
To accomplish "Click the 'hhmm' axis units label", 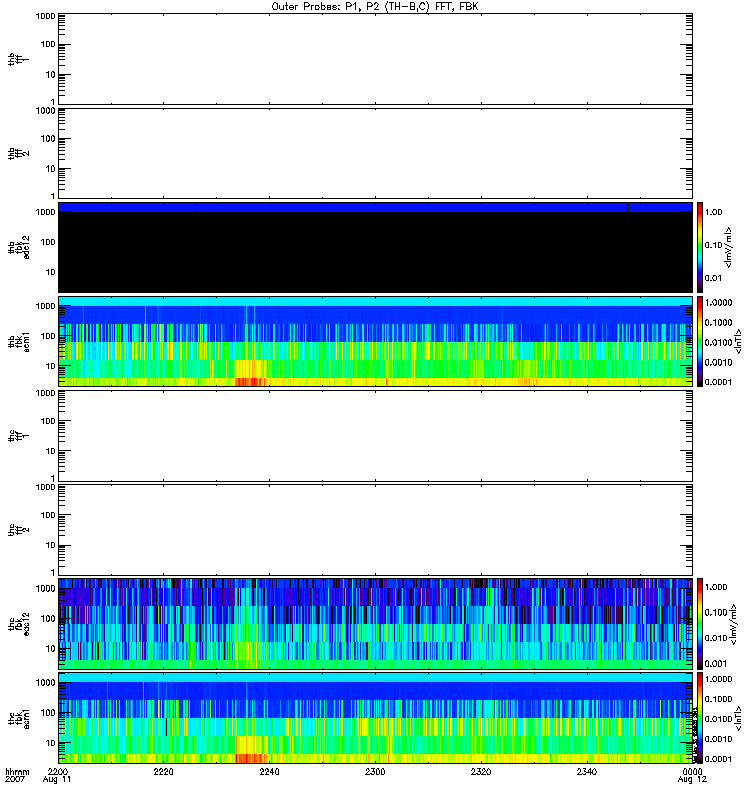I will [17, 772].
